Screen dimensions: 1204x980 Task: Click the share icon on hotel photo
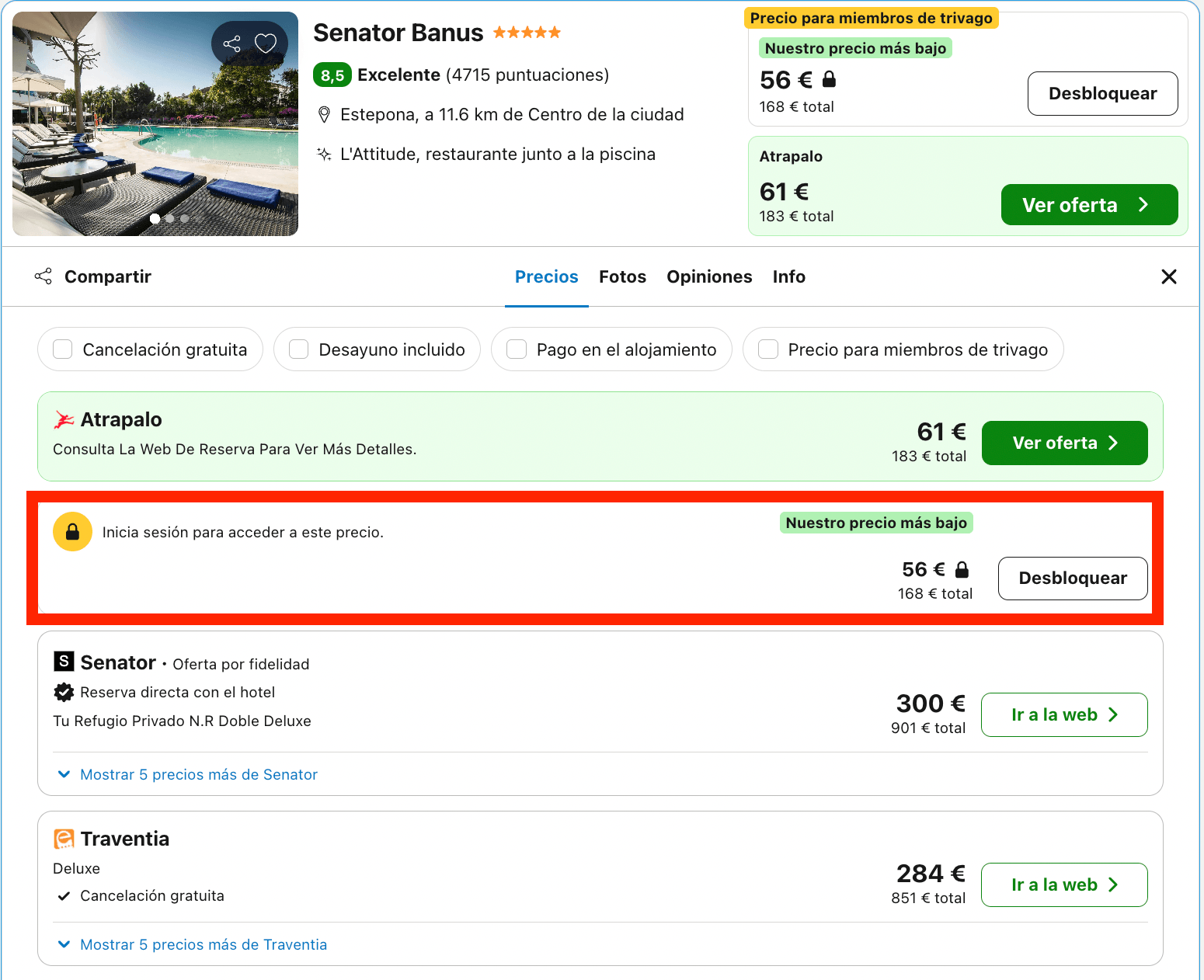click(231, 43)
